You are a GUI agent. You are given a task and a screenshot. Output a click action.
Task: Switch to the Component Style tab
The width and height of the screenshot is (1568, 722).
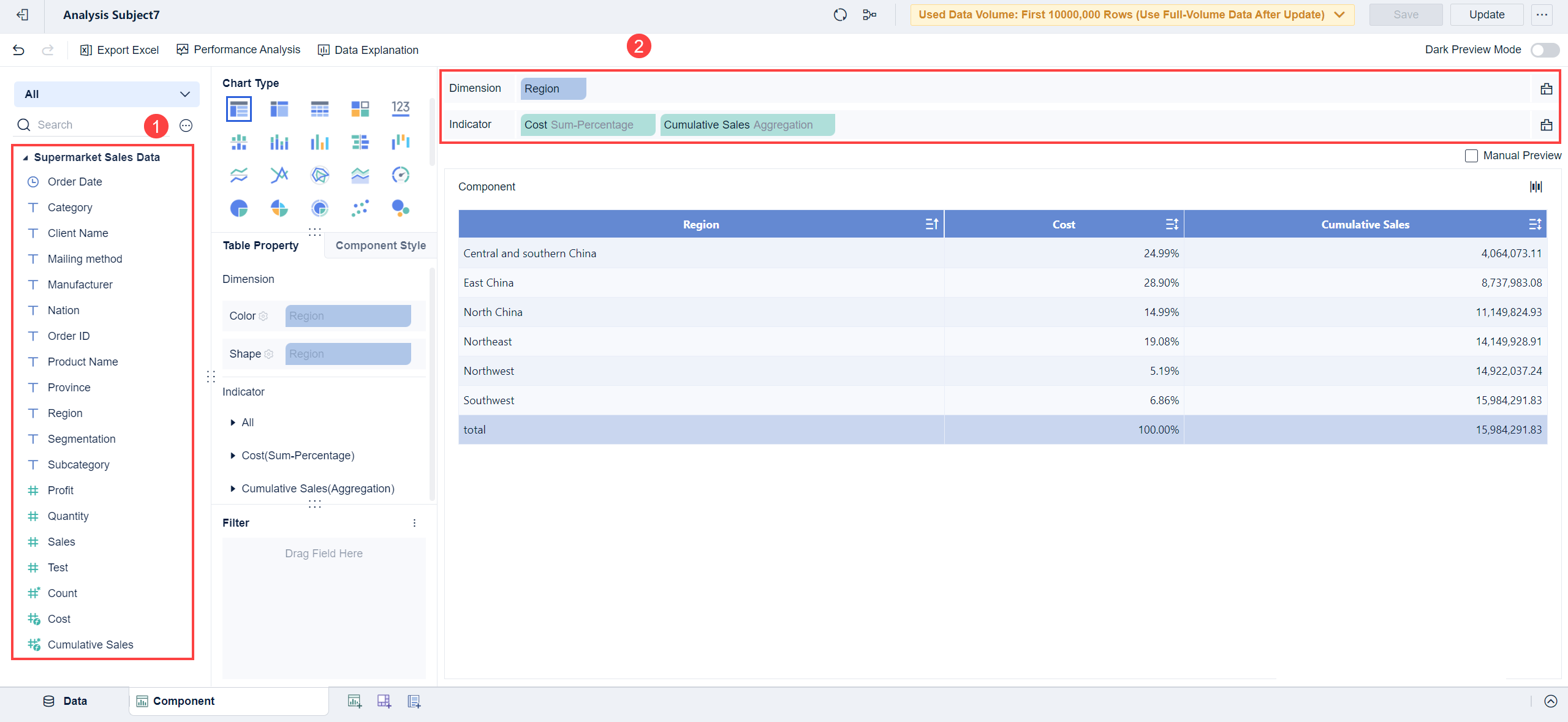pos(381,246)
